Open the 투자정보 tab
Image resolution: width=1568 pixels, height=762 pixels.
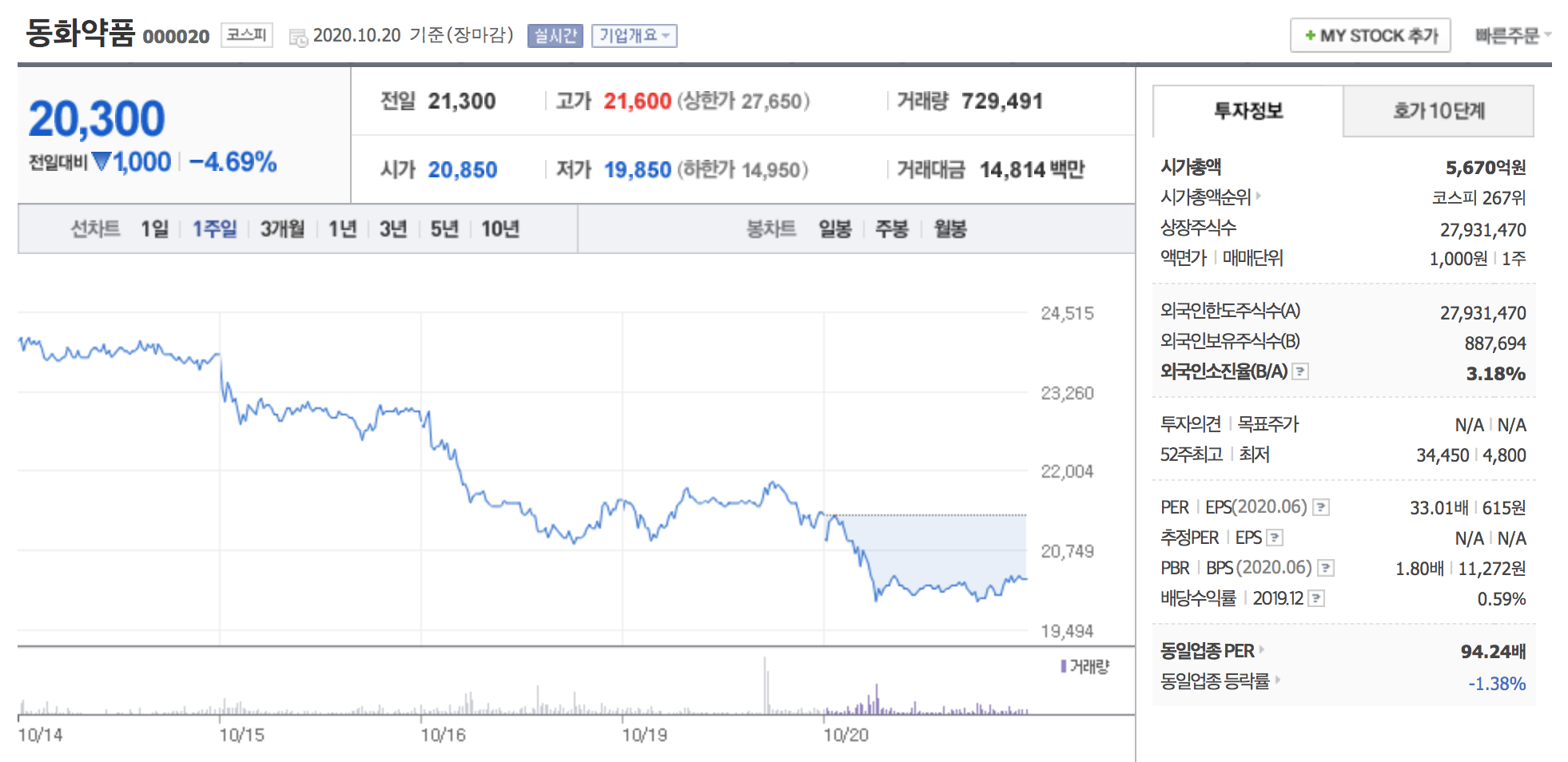pyautogui.click(x=1248, y=111)
